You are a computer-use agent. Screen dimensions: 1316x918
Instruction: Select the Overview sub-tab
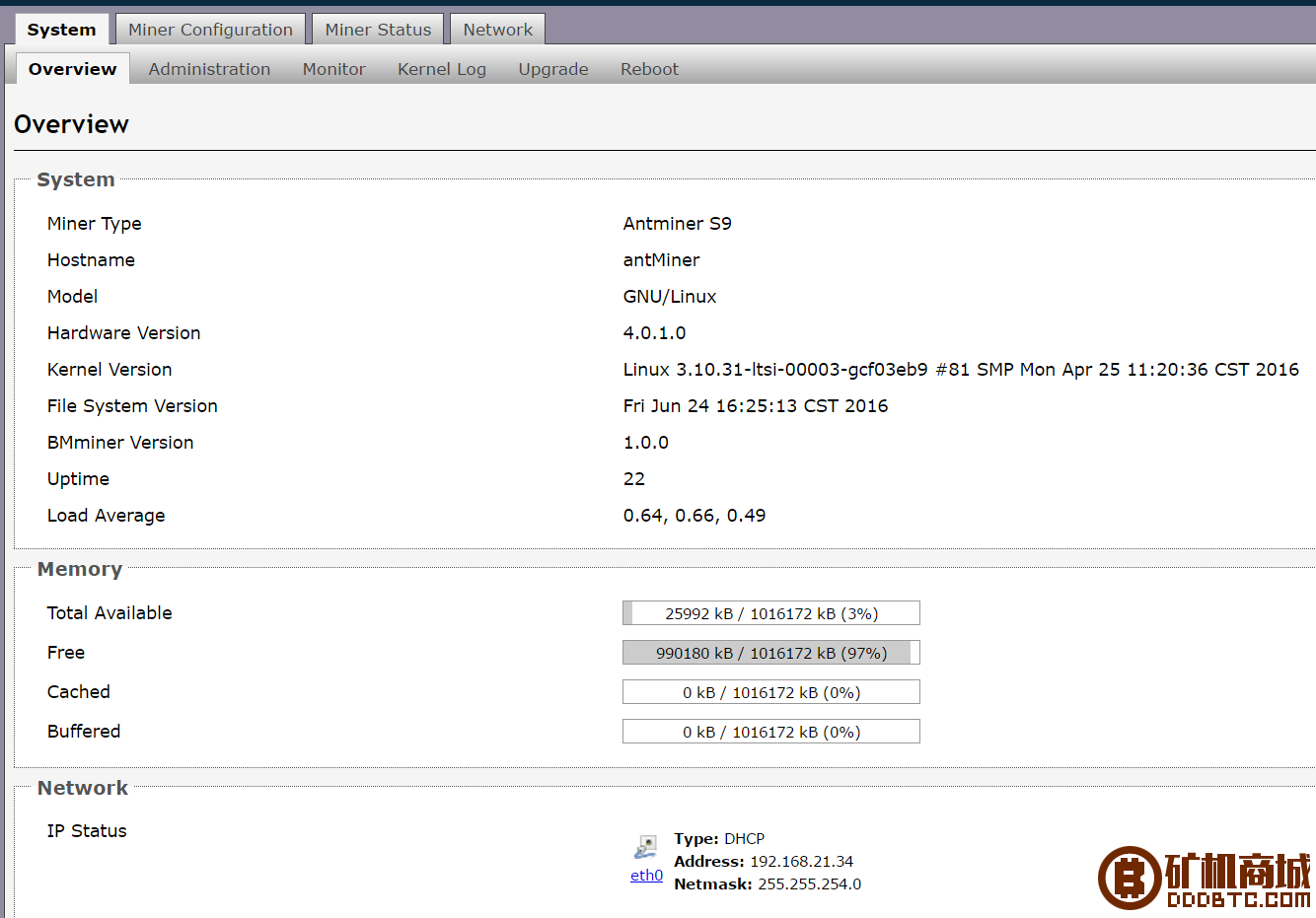pos(73,69)
